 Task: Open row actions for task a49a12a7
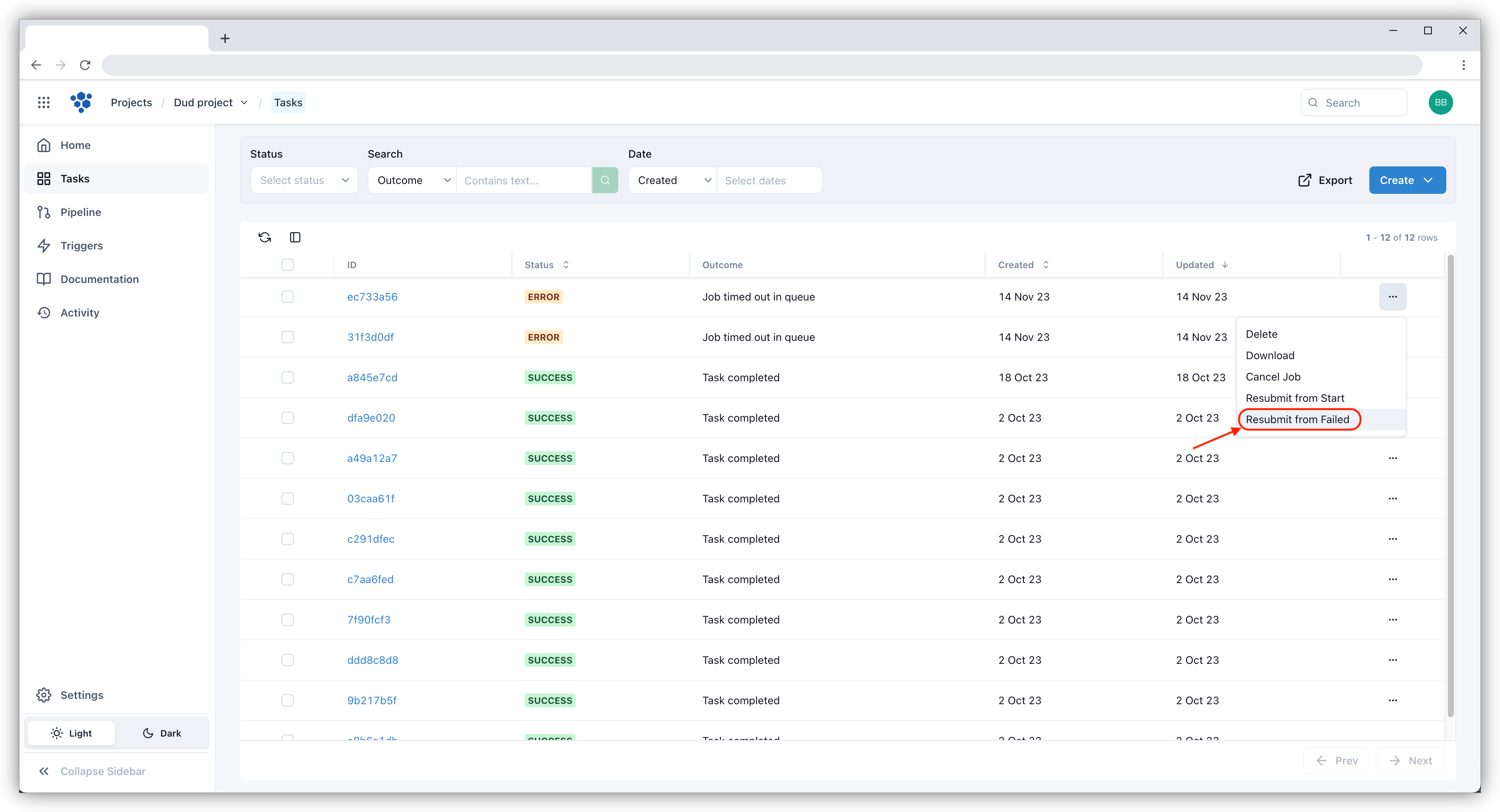pos(1392,458)
